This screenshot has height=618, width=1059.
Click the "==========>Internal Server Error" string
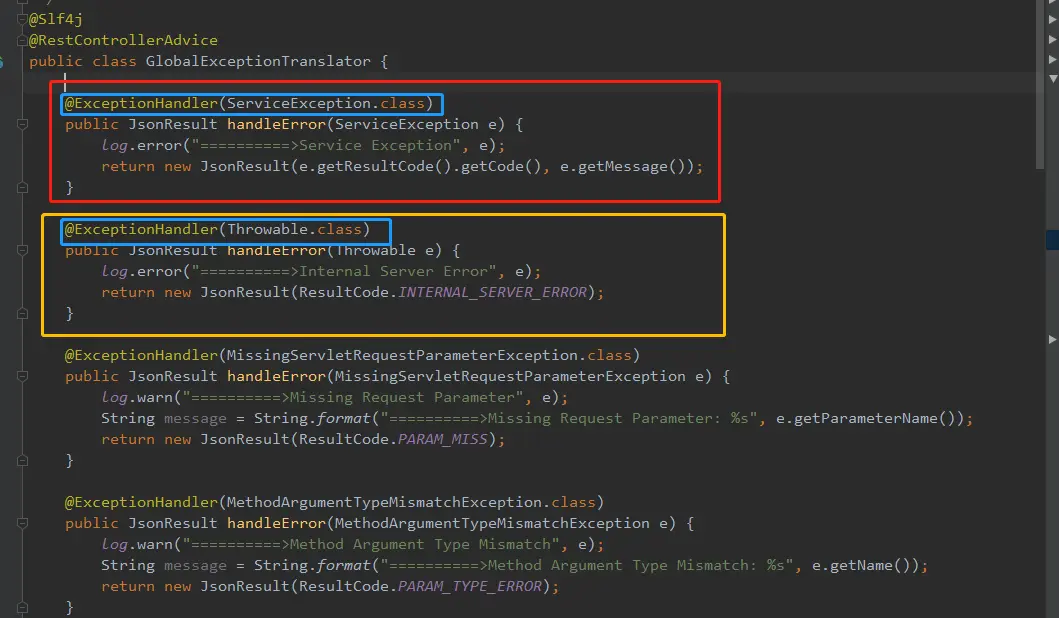click(344, 272)
